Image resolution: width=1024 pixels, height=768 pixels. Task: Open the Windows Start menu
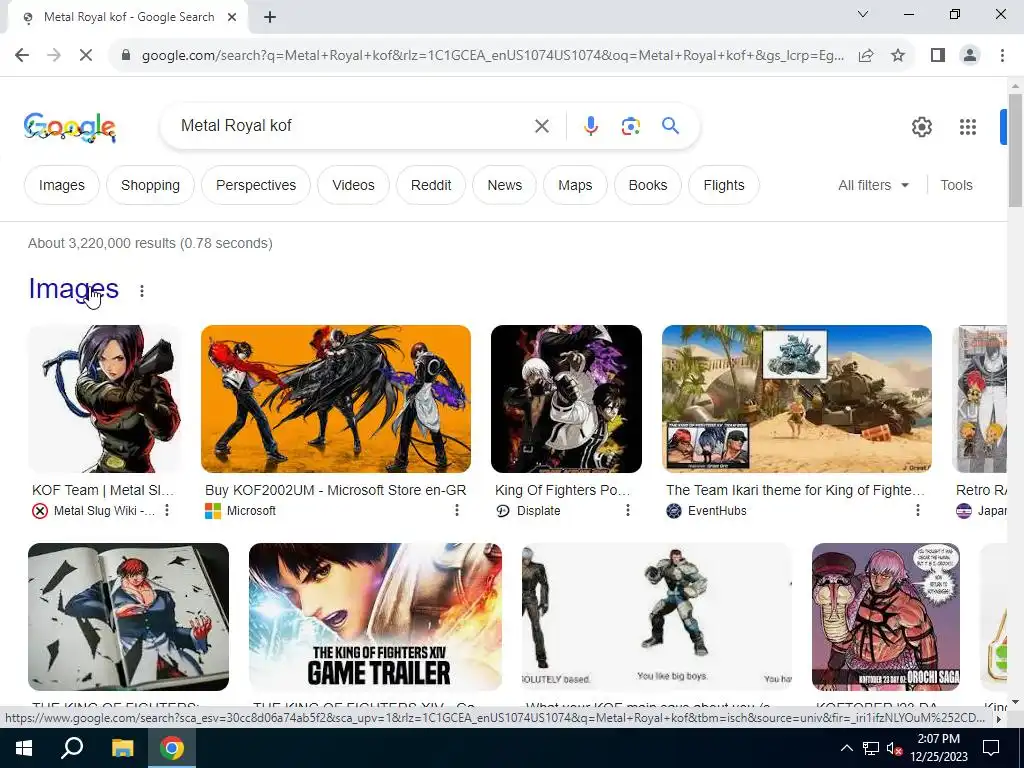coord(23,748)
